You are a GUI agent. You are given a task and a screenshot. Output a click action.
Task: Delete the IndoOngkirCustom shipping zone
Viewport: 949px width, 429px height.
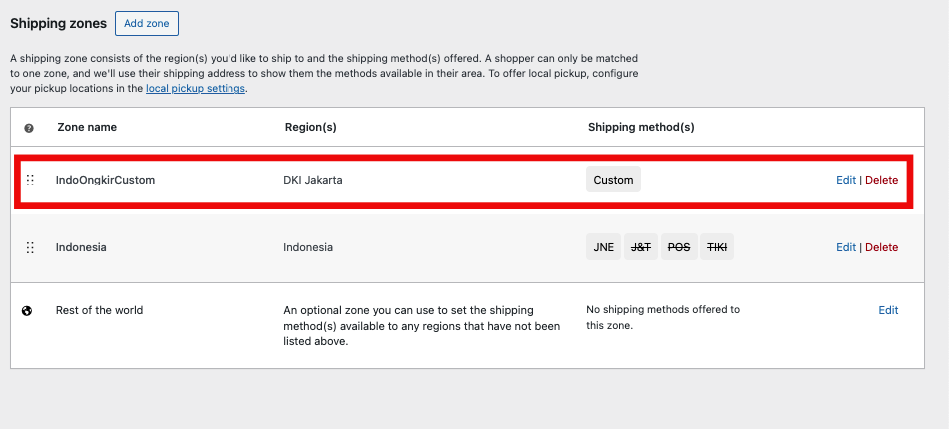[881, 180]
